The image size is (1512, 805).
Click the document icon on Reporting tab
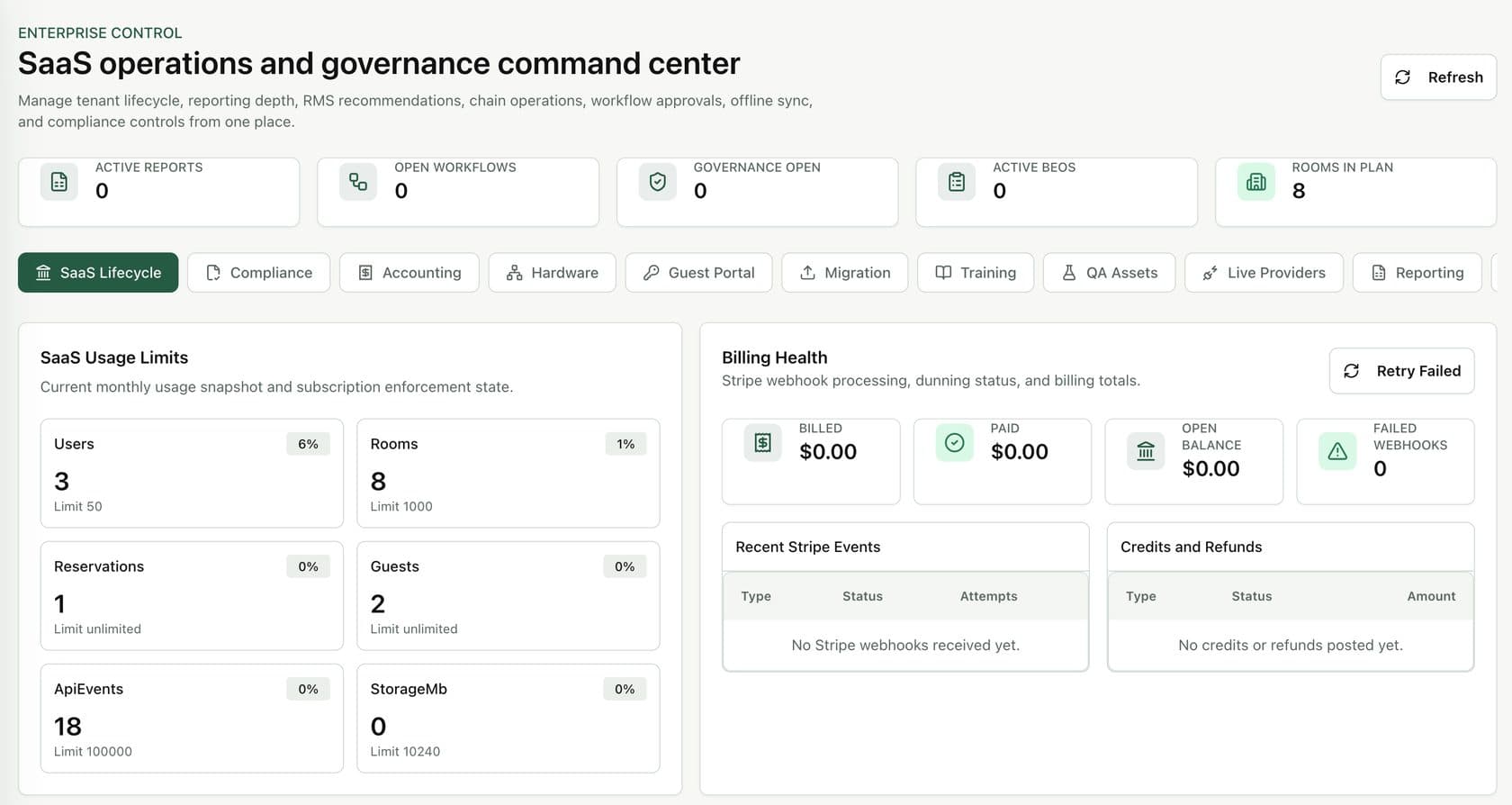click(x=1379, y=273)
